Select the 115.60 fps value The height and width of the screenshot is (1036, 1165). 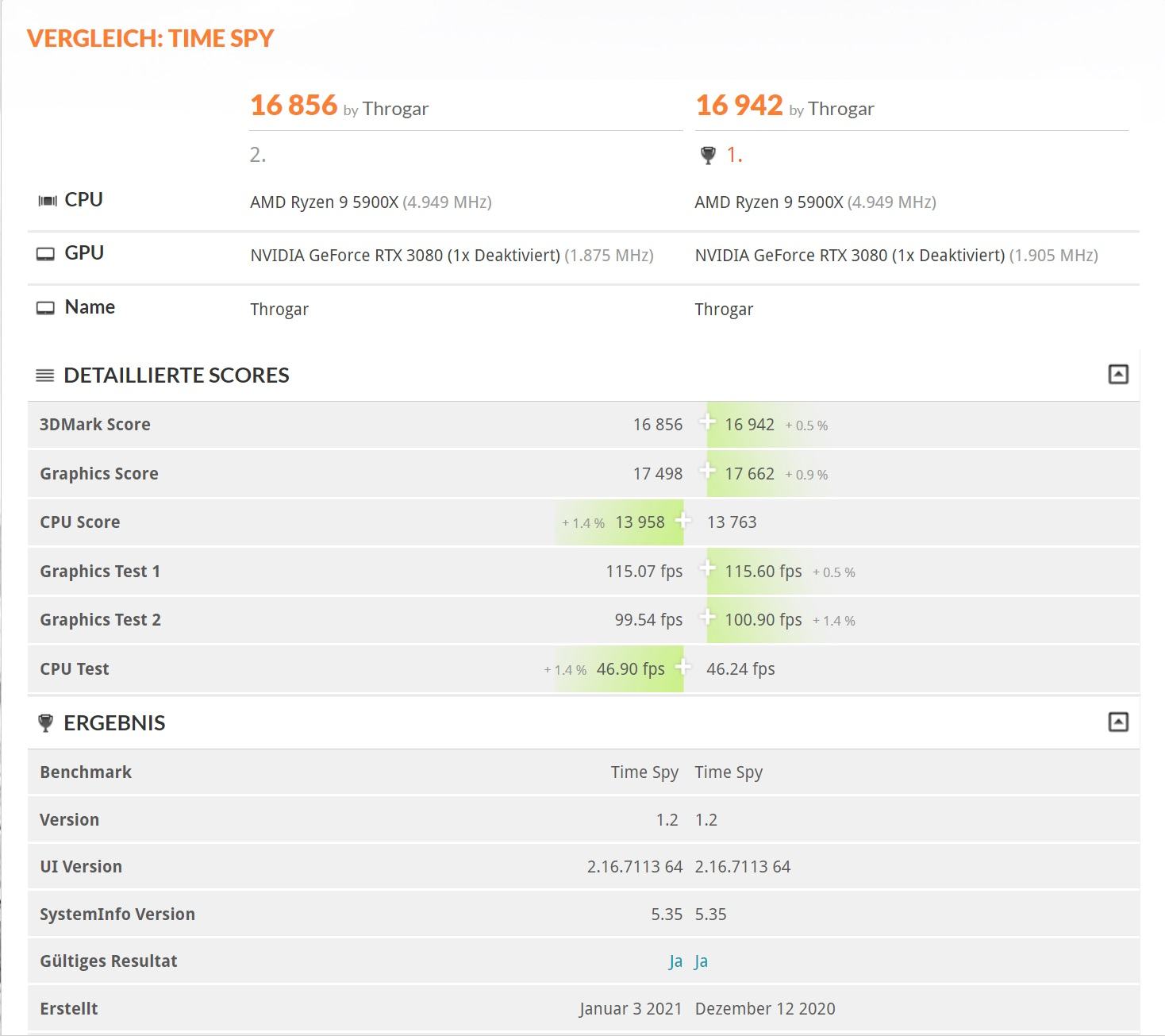coord(763,572)
